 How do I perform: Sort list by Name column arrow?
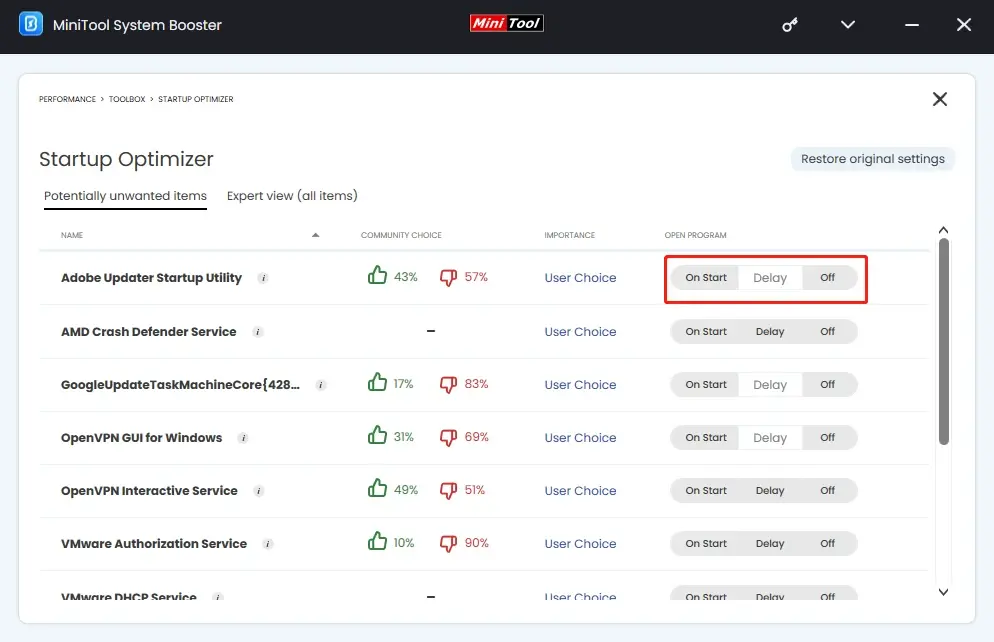coord(315,235)
